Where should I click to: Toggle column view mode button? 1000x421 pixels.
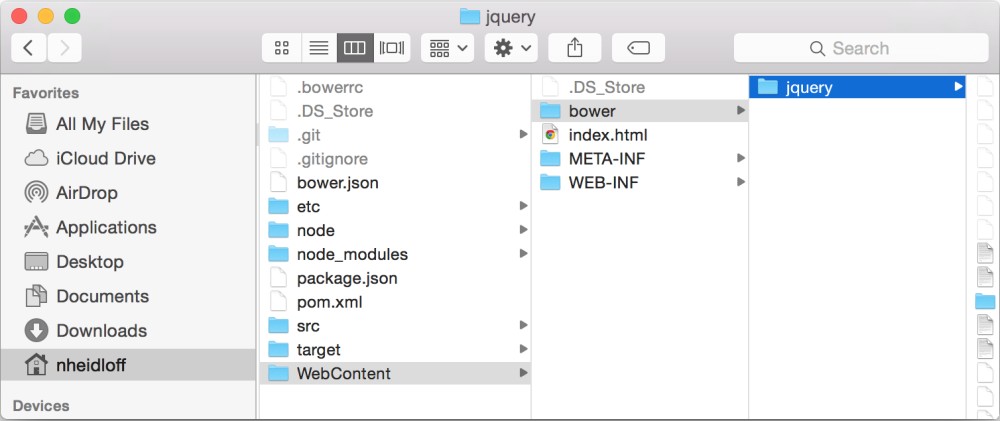coord(355,48)
